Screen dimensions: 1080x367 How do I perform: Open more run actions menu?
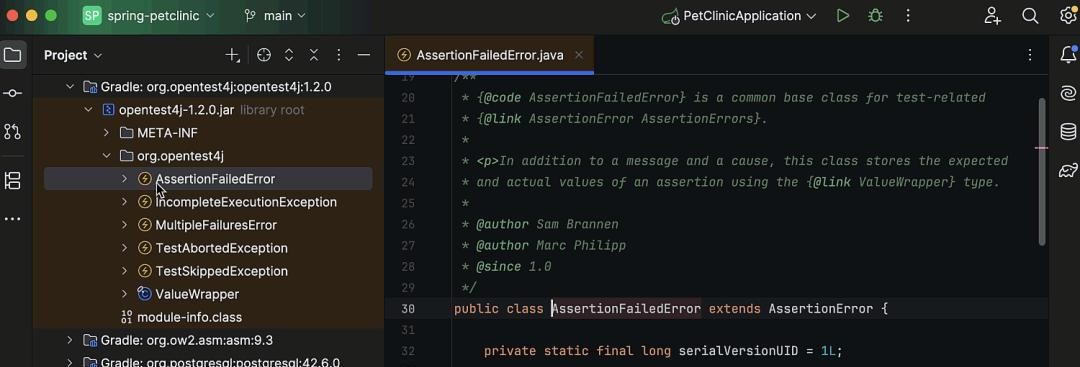pyautogui.click(x=908, y=15)
